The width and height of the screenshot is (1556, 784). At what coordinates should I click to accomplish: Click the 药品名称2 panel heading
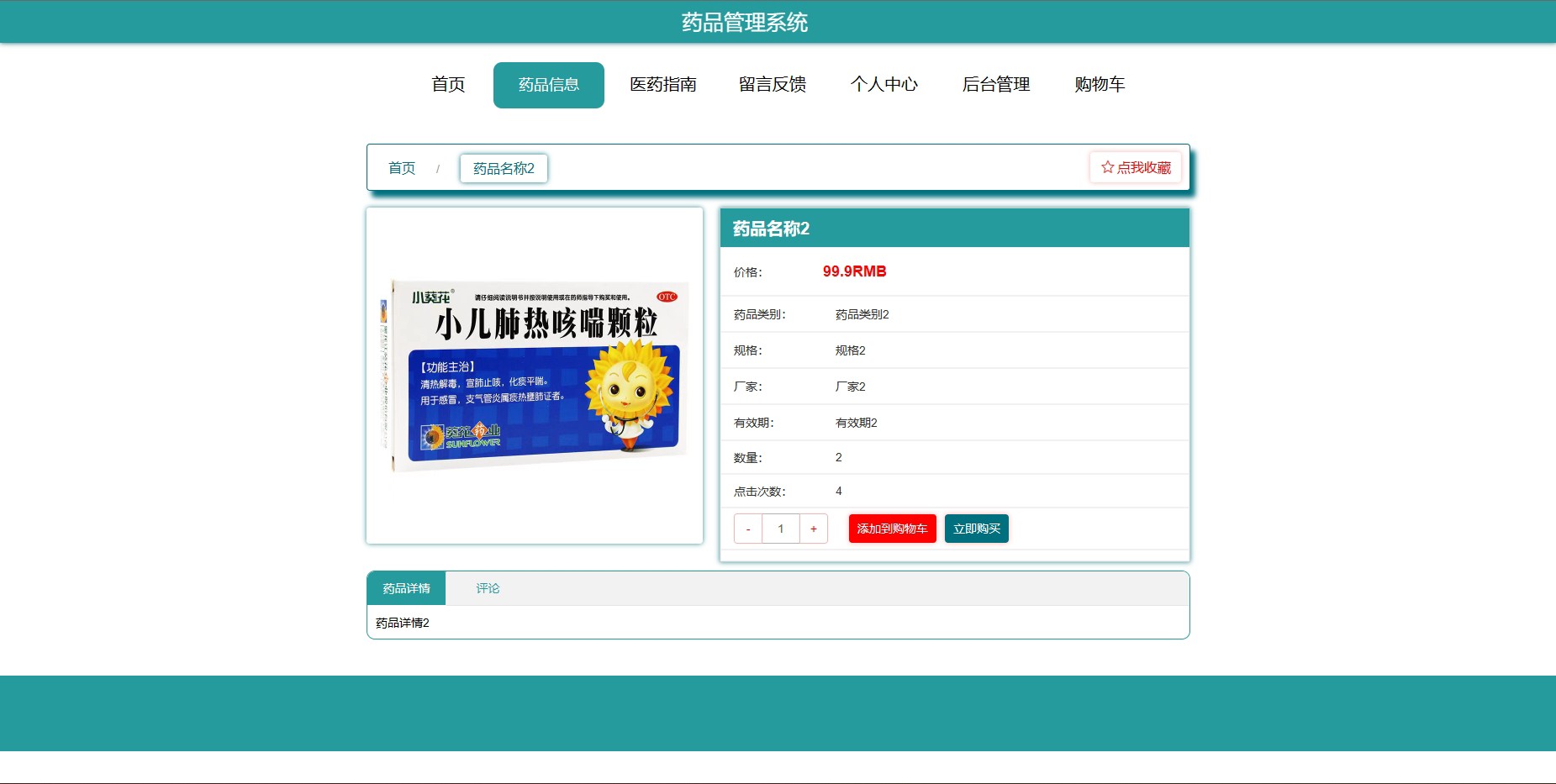(771, 229)
